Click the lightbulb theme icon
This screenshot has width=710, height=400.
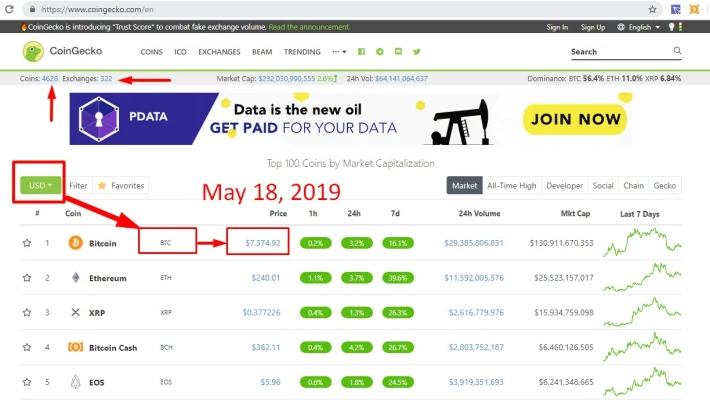click(672, 27)
